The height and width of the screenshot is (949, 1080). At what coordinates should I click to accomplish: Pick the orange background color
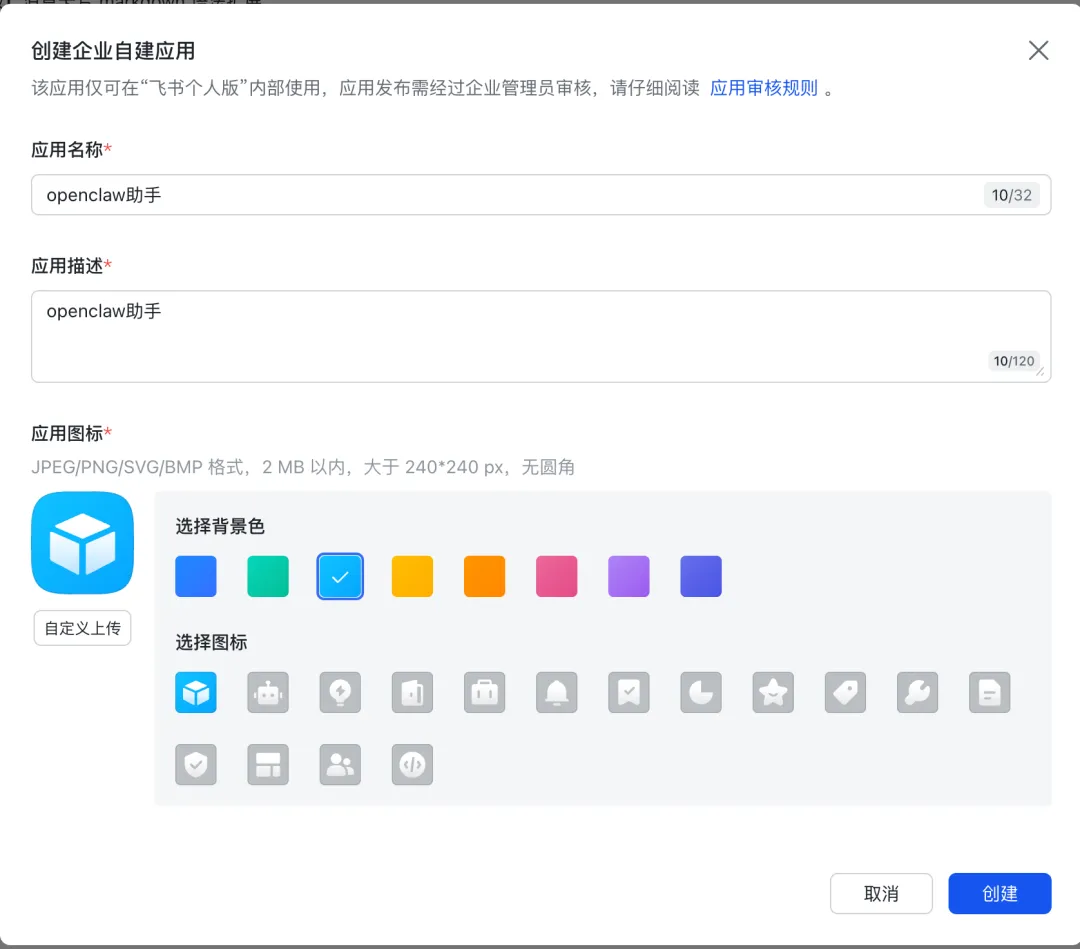pyautogui.click(x=484, y=576)
